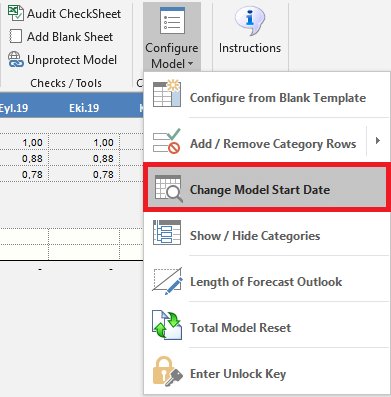Open the Instructions info bubble icon
This screenshot has height=397, width=391.
point(250,21)
